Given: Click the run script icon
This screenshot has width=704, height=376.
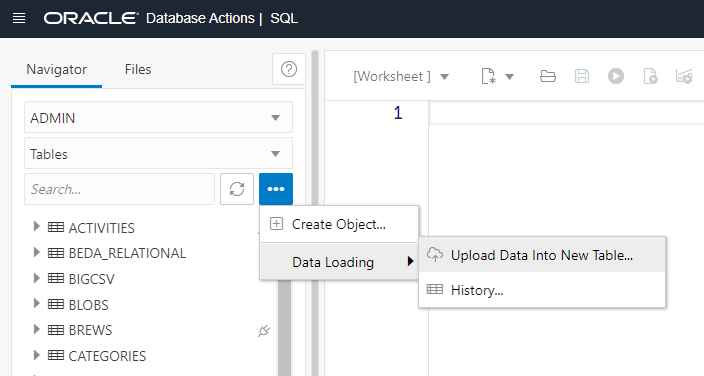Looking at the screenshot, I should click(x=650, y=76).
